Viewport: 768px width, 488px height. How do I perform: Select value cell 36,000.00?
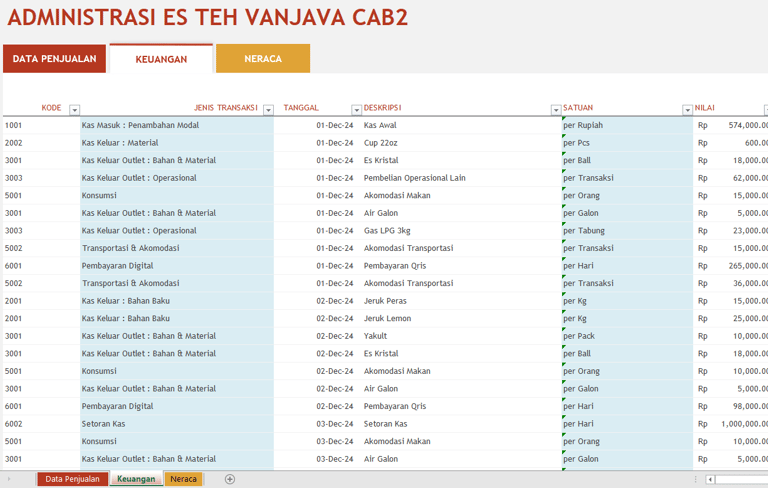coord(731,283)
